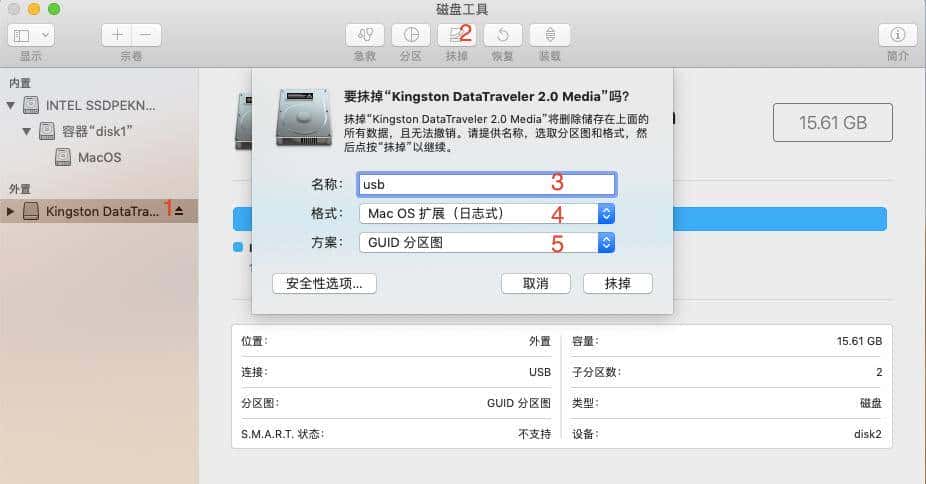
Task: Click the green zoom window button
Action: [54, 9]
